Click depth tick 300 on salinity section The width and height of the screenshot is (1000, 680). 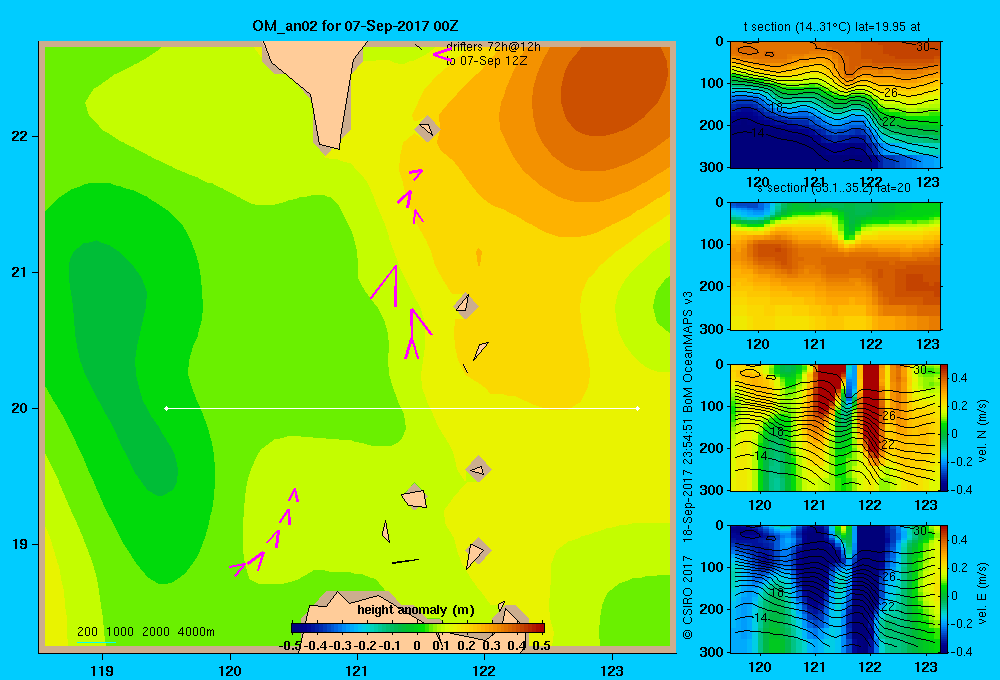pos(712,328)
